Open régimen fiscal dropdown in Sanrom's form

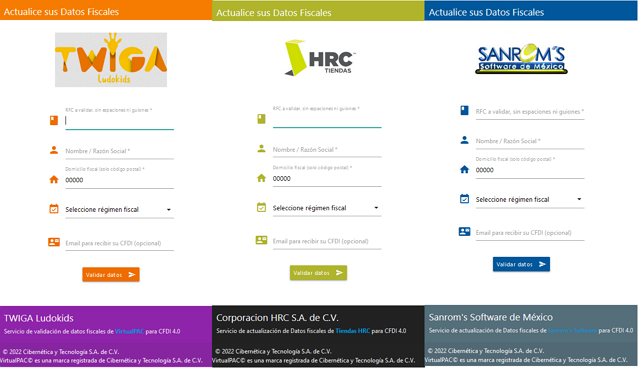coord(530,199)
